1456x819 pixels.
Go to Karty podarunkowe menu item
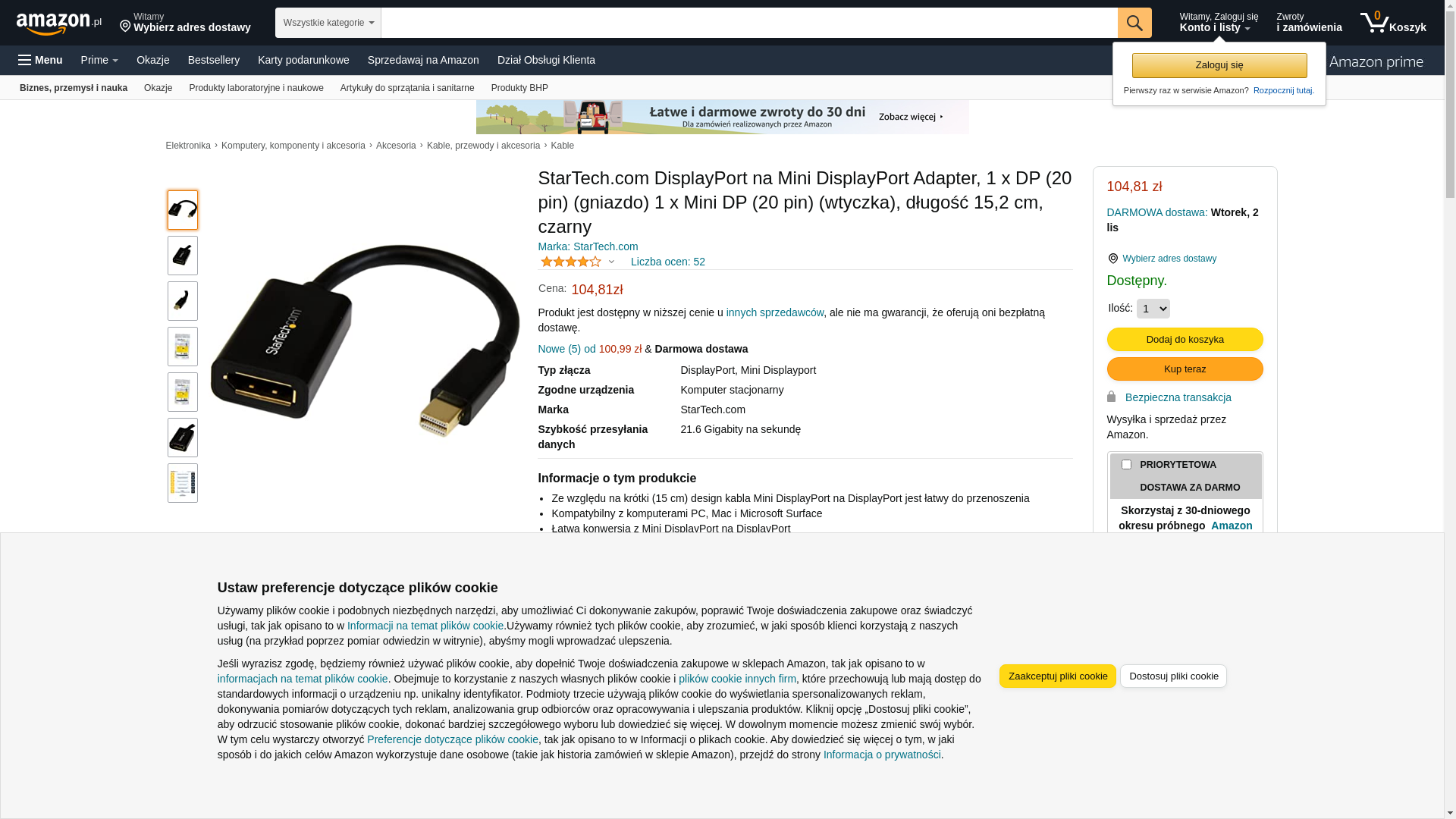point(303,60)
